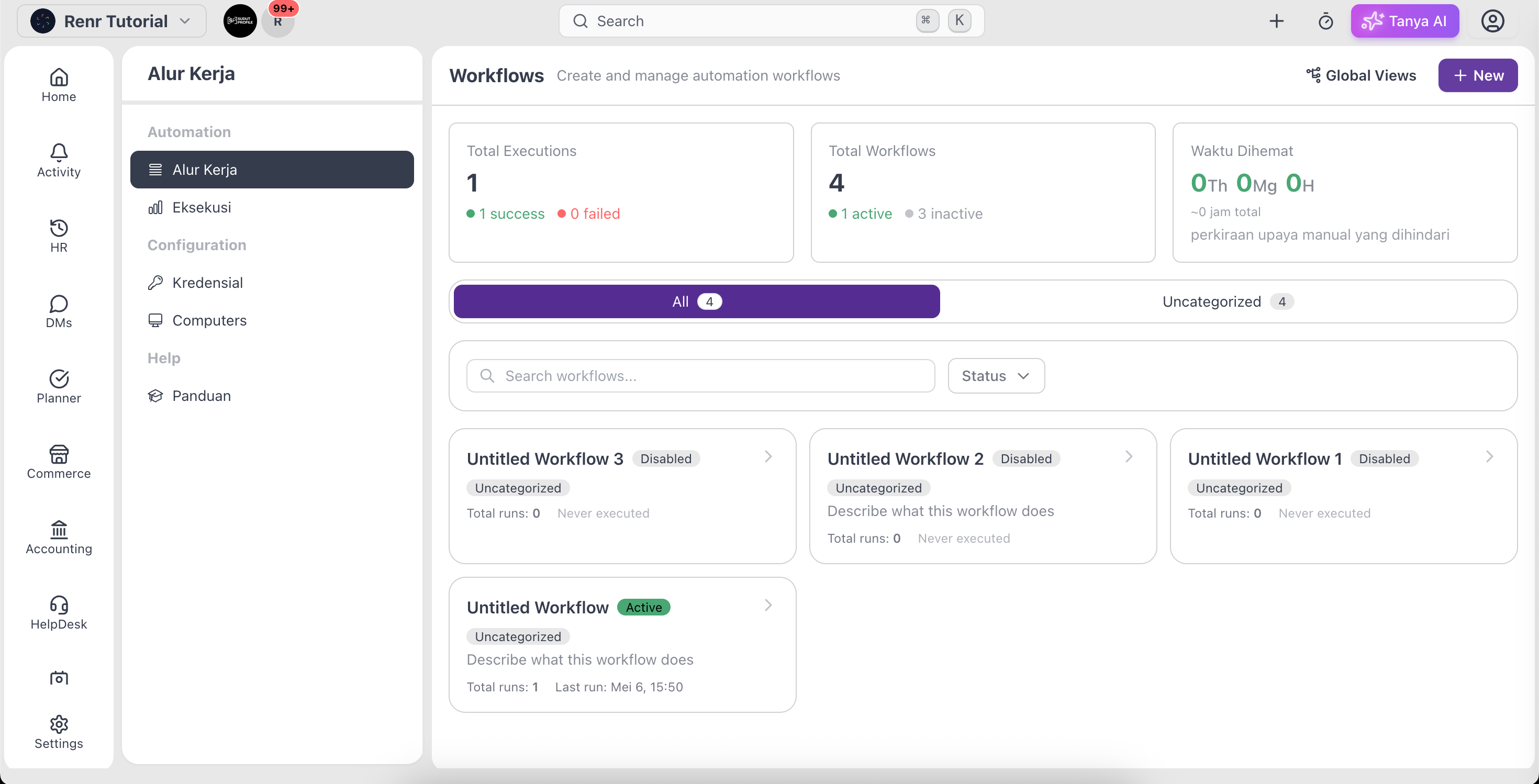Open Untitled Workflow 2 via its chevron
The width and height of the screenshot is (1539, 784).
[1129, 457]
